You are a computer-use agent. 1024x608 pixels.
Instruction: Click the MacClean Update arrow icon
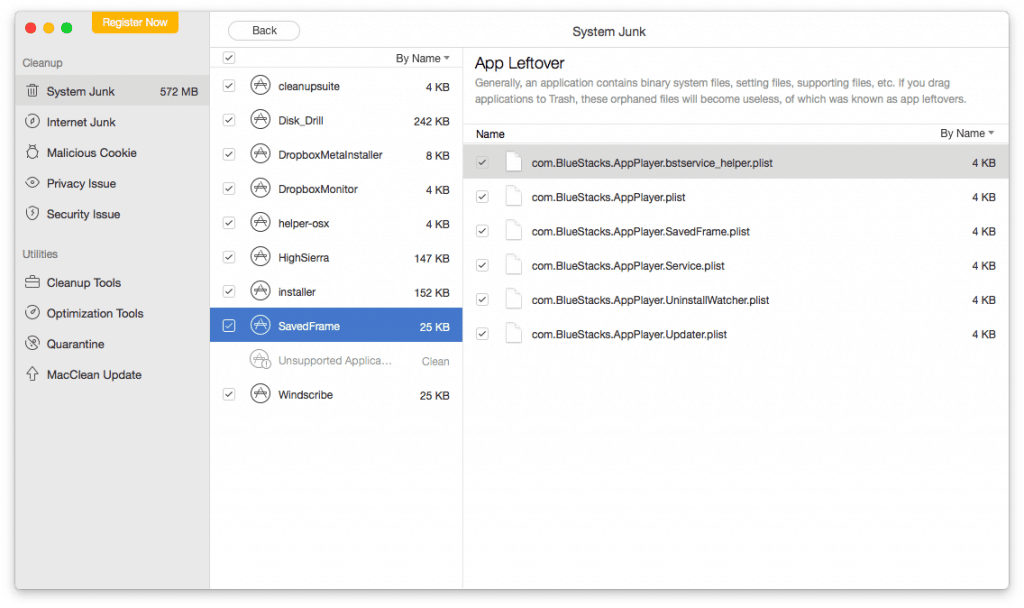[32, 374]
